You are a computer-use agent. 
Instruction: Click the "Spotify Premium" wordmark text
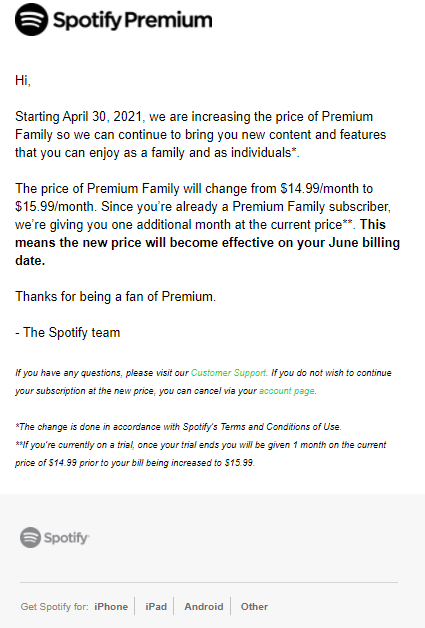[133, 20]
